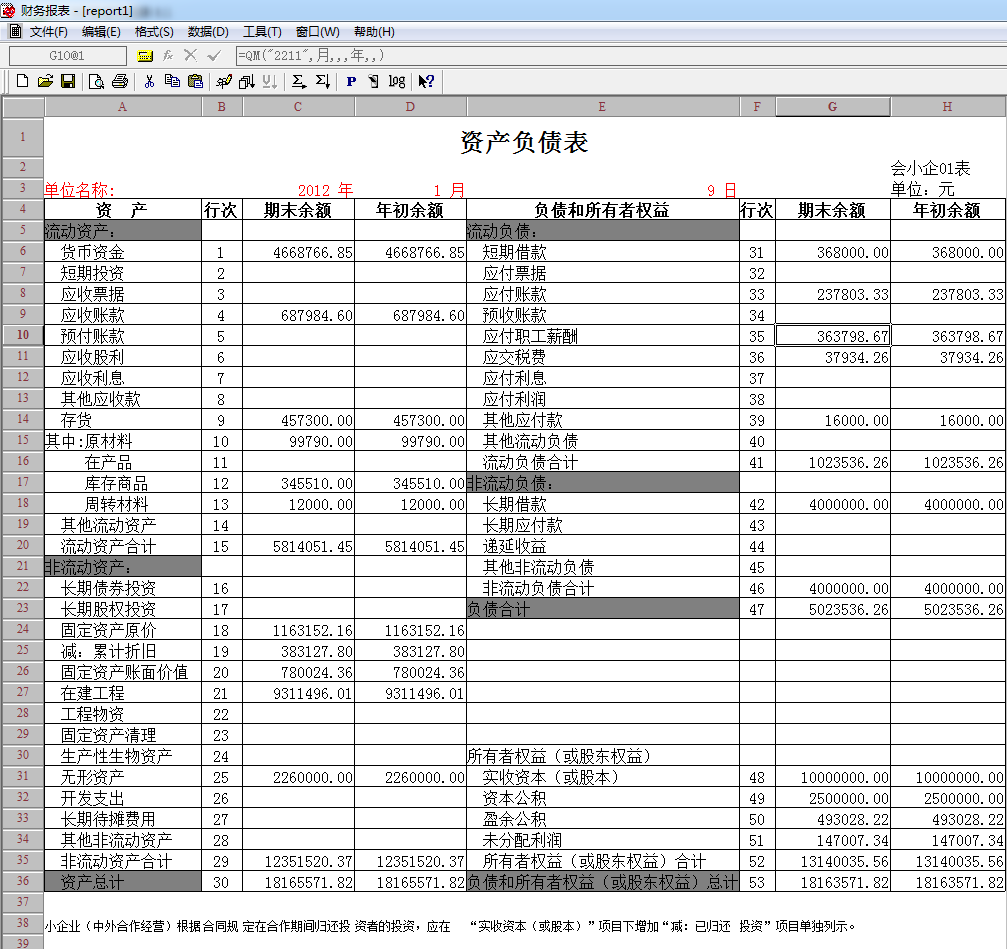This screenshot has height=949, width=1007.
Task: Open the 帮助(H) menu
Action: tap(374, 32)
